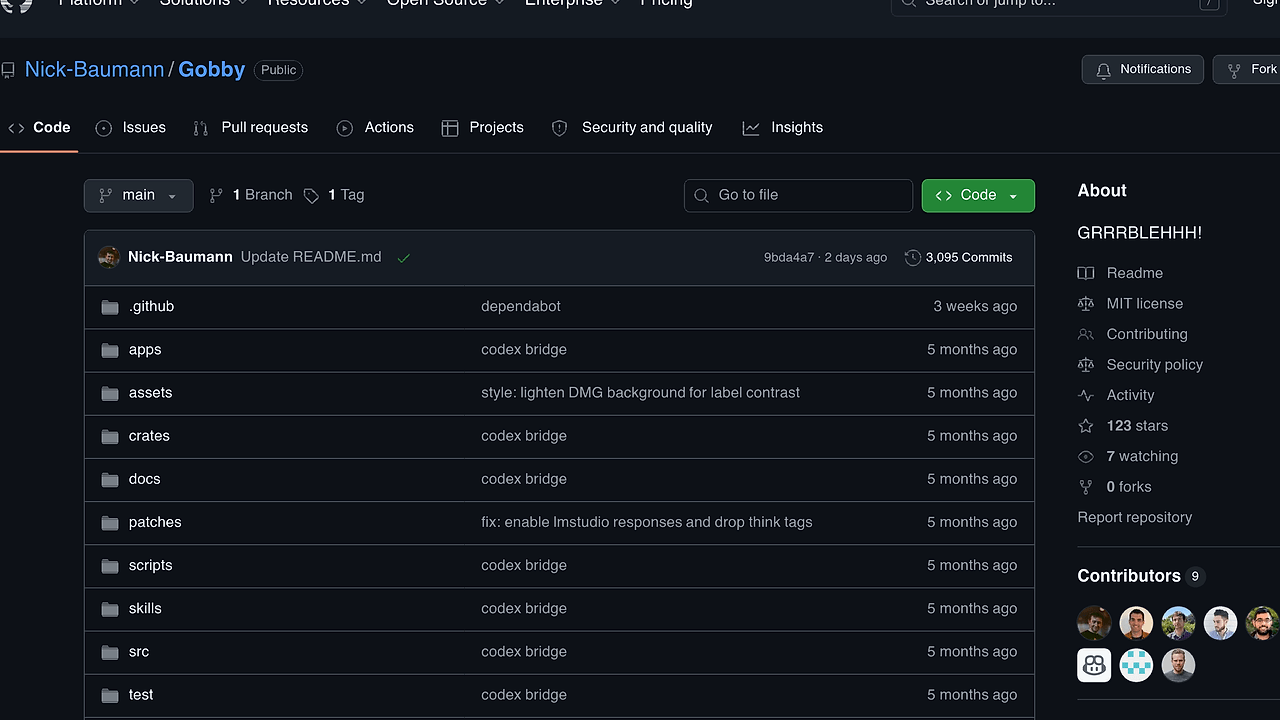Open the apps folder name
Viewport: 1280px width, 720px height.
[145, 350]
